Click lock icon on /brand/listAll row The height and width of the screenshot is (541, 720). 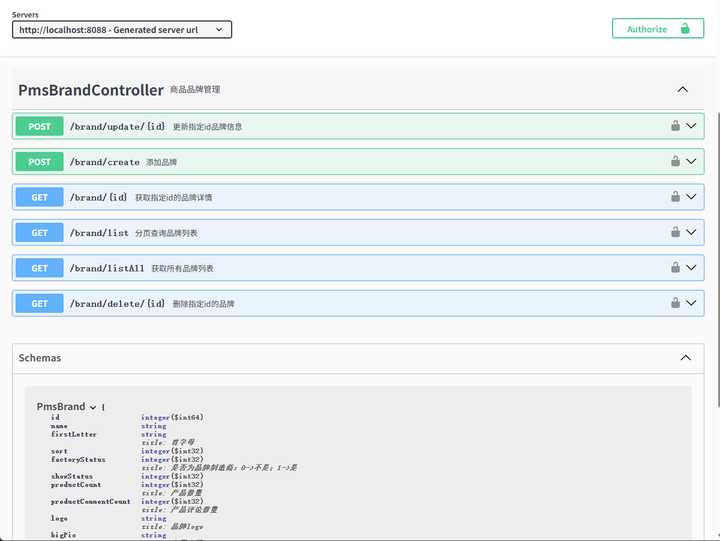[x=675, y=267]
